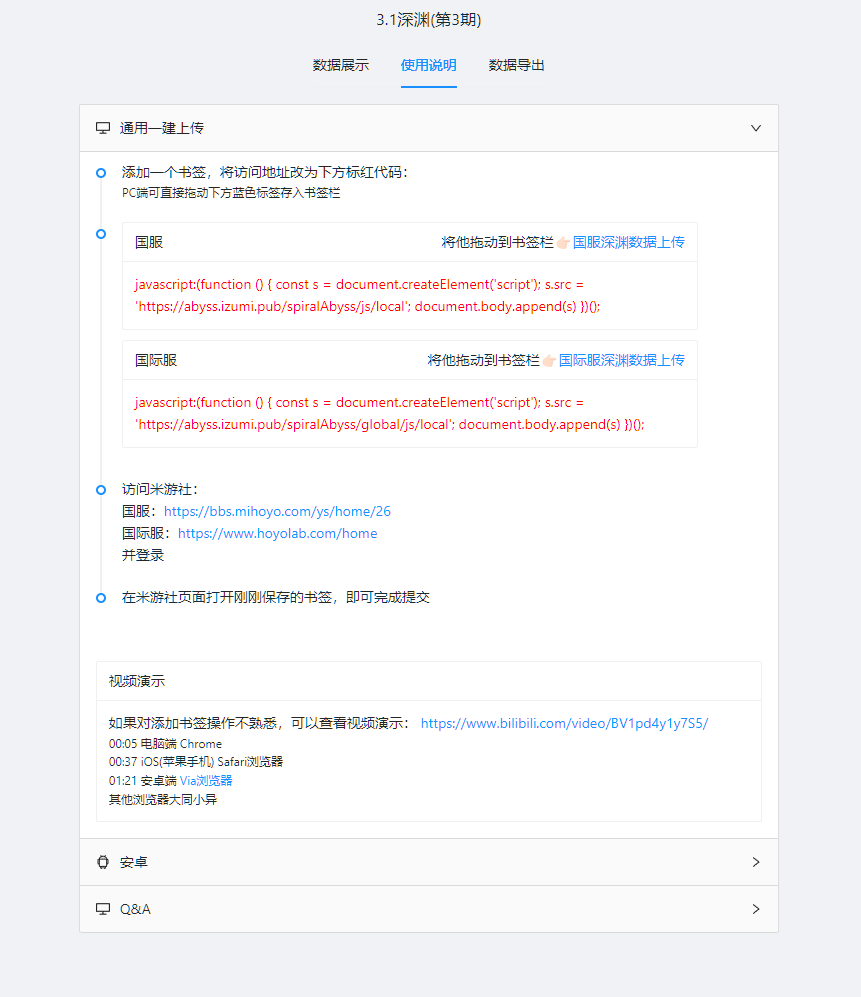Click 将他拖动到书签栏 text in 国服 card
Screen dimensions: 861x997
(498, 242)
